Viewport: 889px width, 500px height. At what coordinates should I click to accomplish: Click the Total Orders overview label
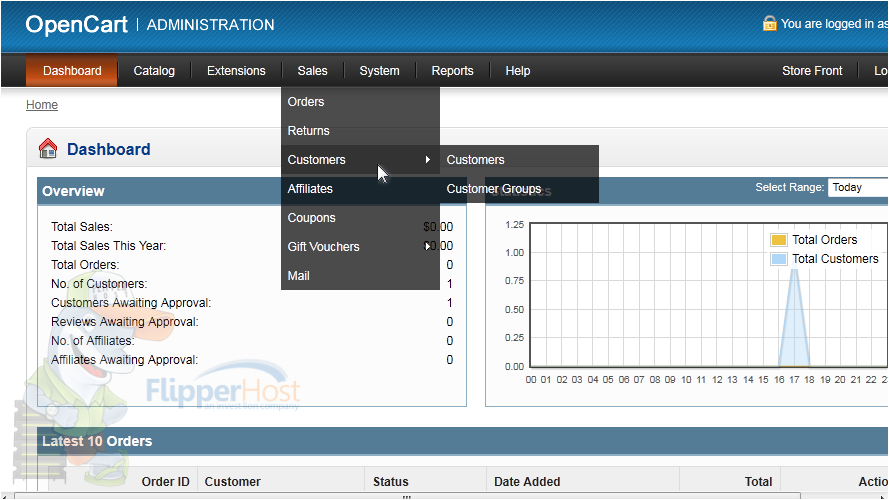[85, 265]
